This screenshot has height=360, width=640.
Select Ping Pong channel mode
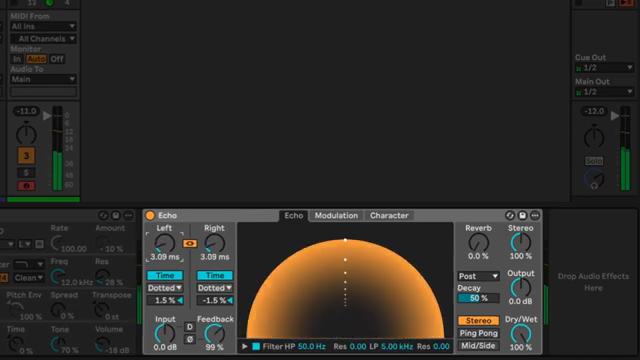pos(478,333)
